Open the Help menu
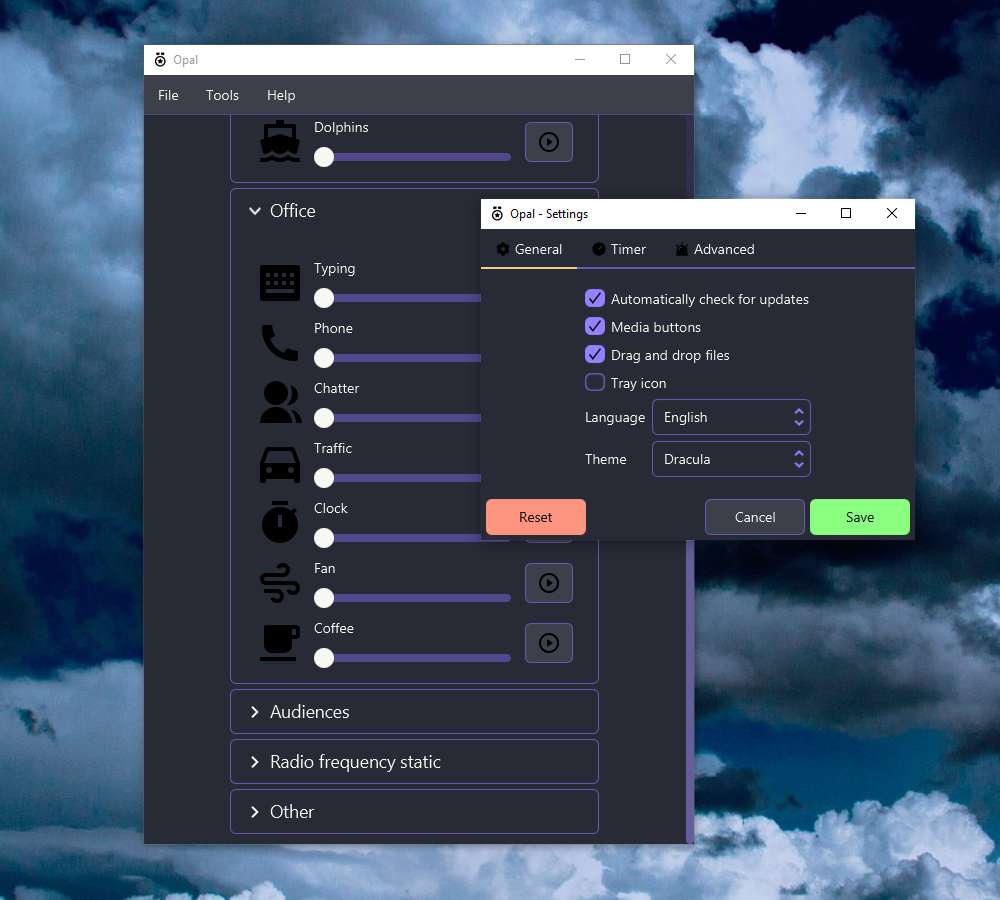 pyautogui.click(x=281, y=95)
